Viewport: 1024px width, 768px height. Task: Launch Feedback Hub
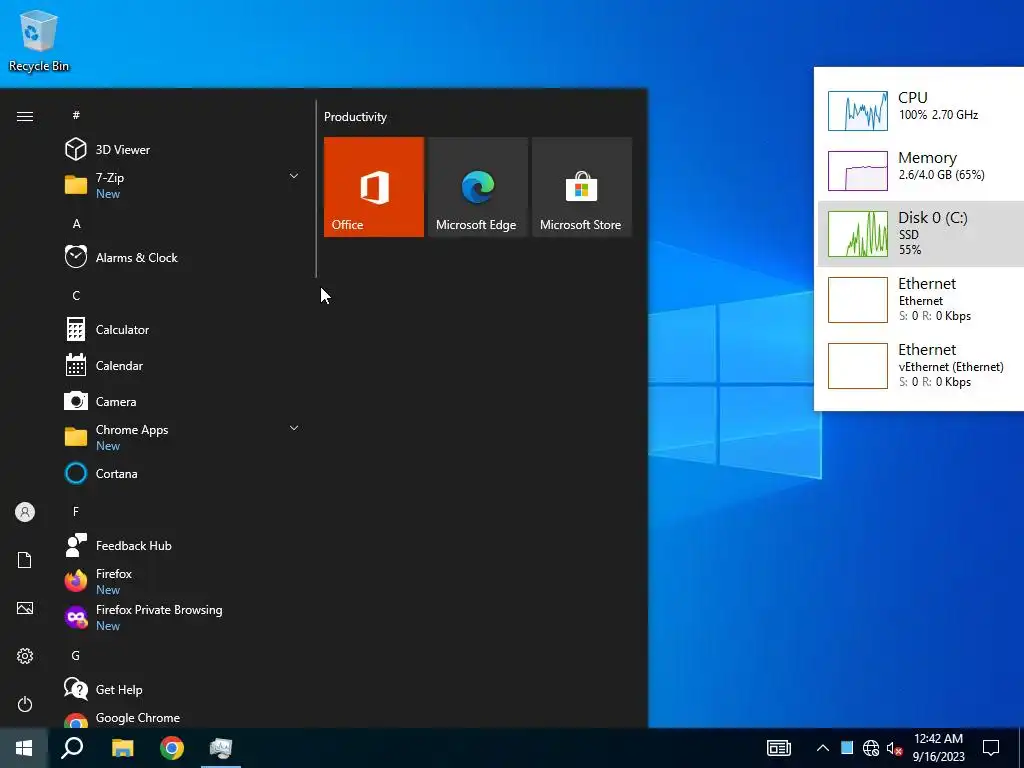click(183, 545)
